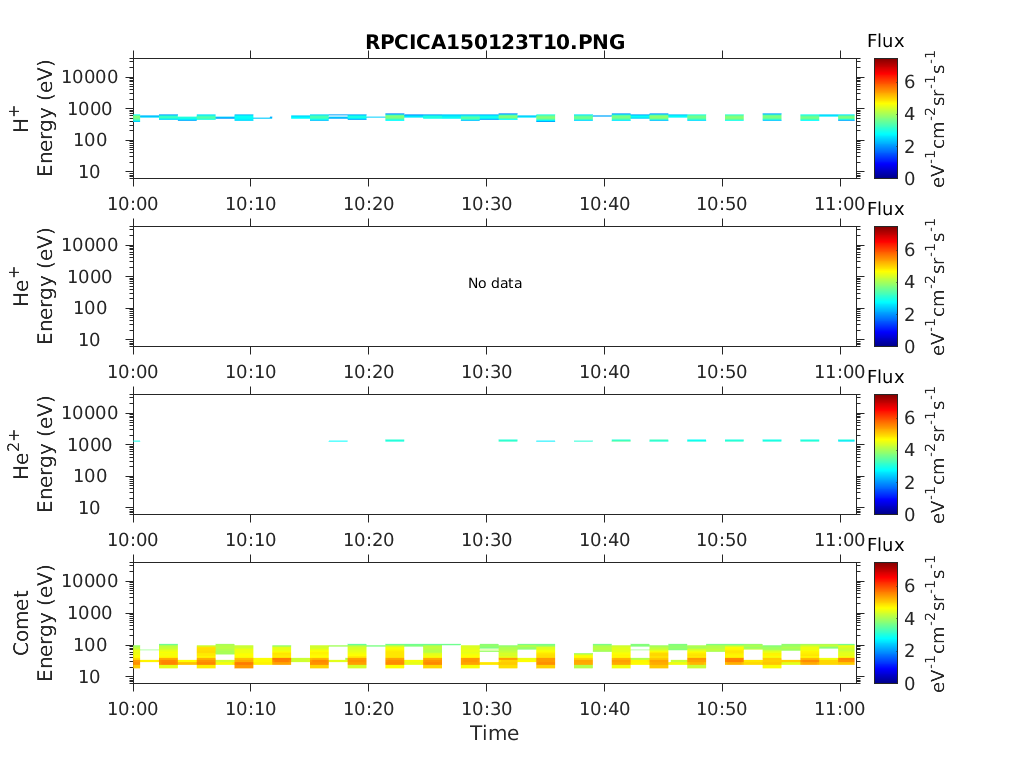Click the 1000 tick of He2+ panel

[x=90, y=445]
